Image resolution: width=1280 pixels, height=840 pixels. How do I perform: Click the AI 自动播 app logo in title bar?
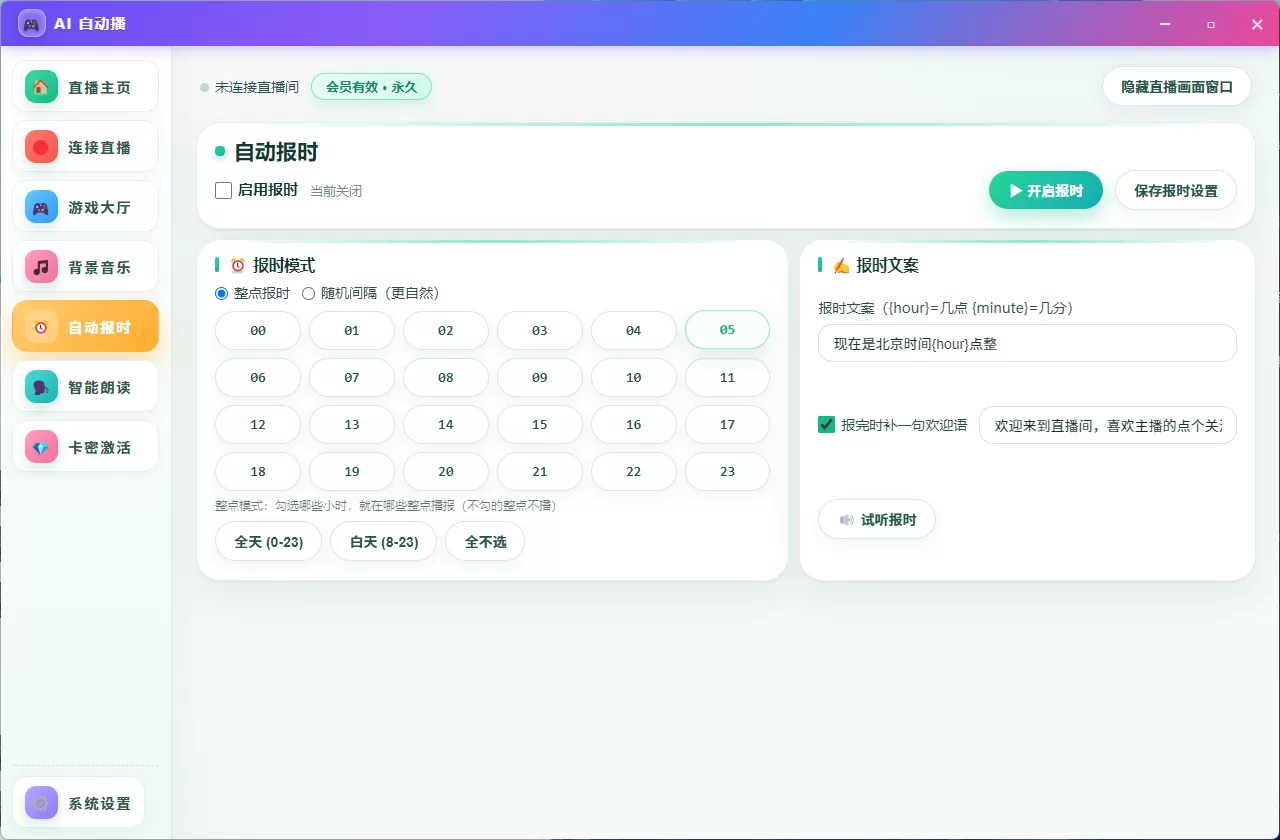[32, 23]
